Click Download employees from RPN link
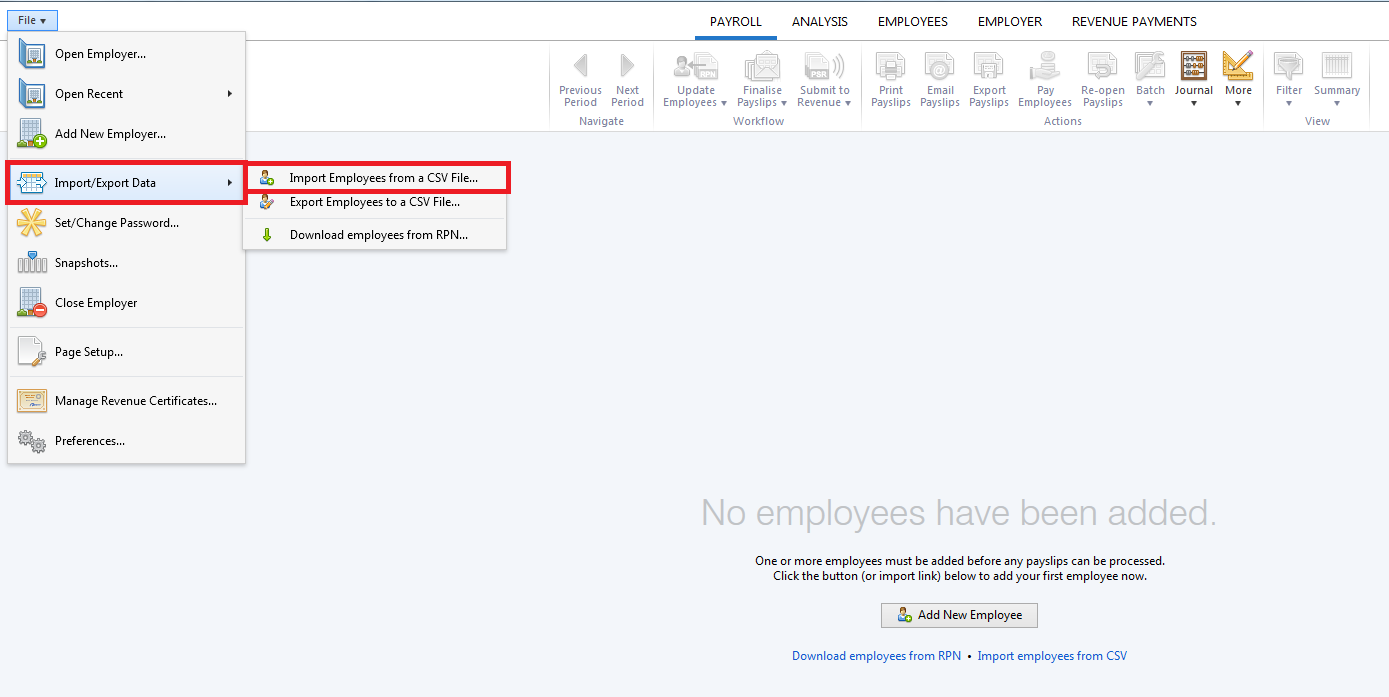 876,656
